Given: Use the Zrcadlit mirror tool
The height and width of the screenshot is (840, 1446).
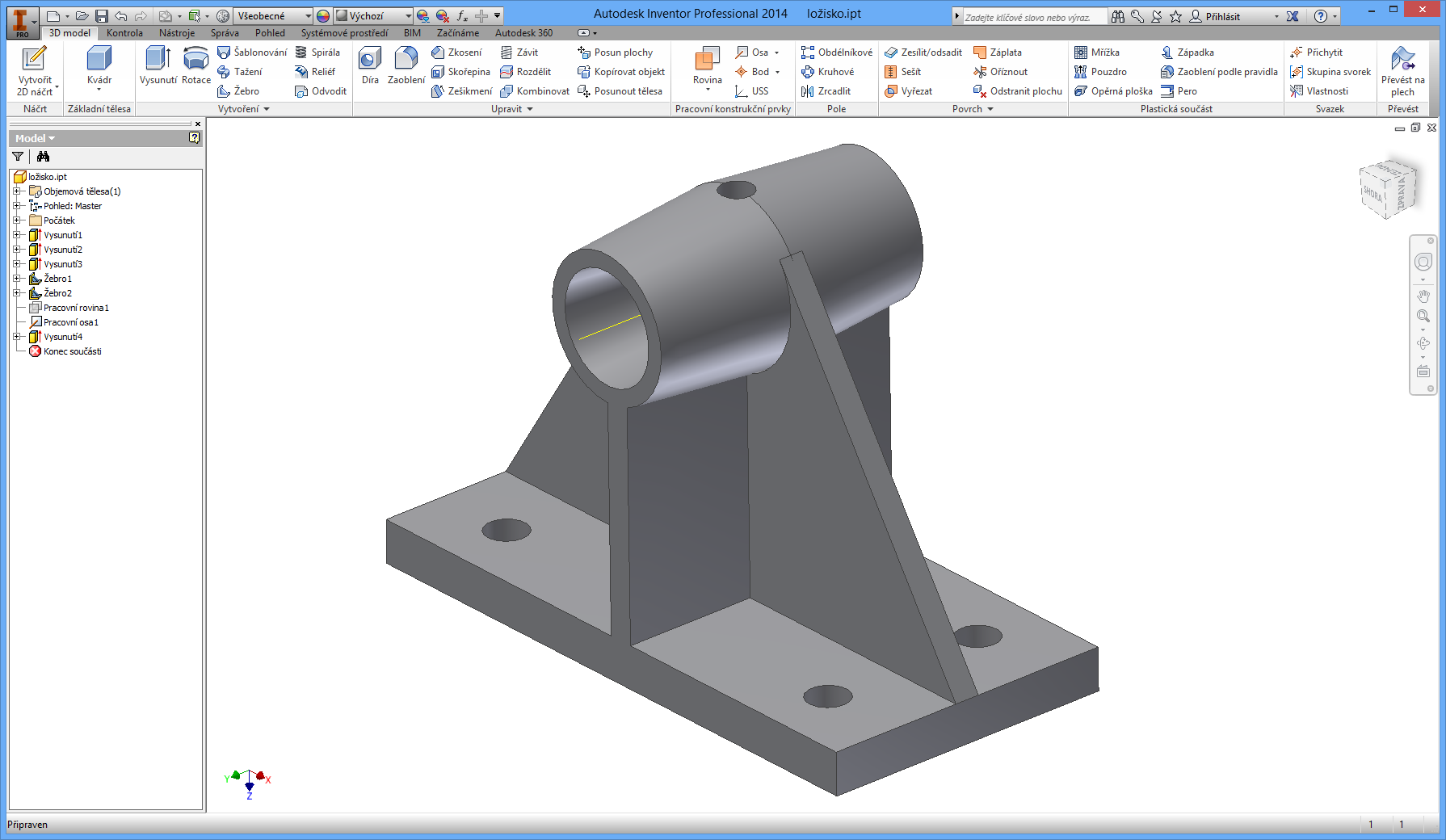Looking at the screenshot, I should (826, 91).
